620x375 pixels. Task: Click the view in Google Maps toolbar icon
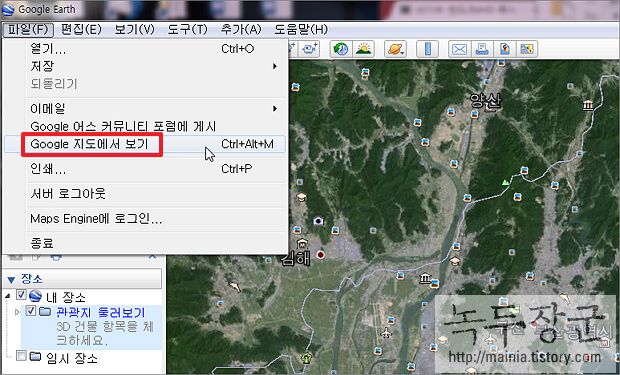click(x=527, y=49)
